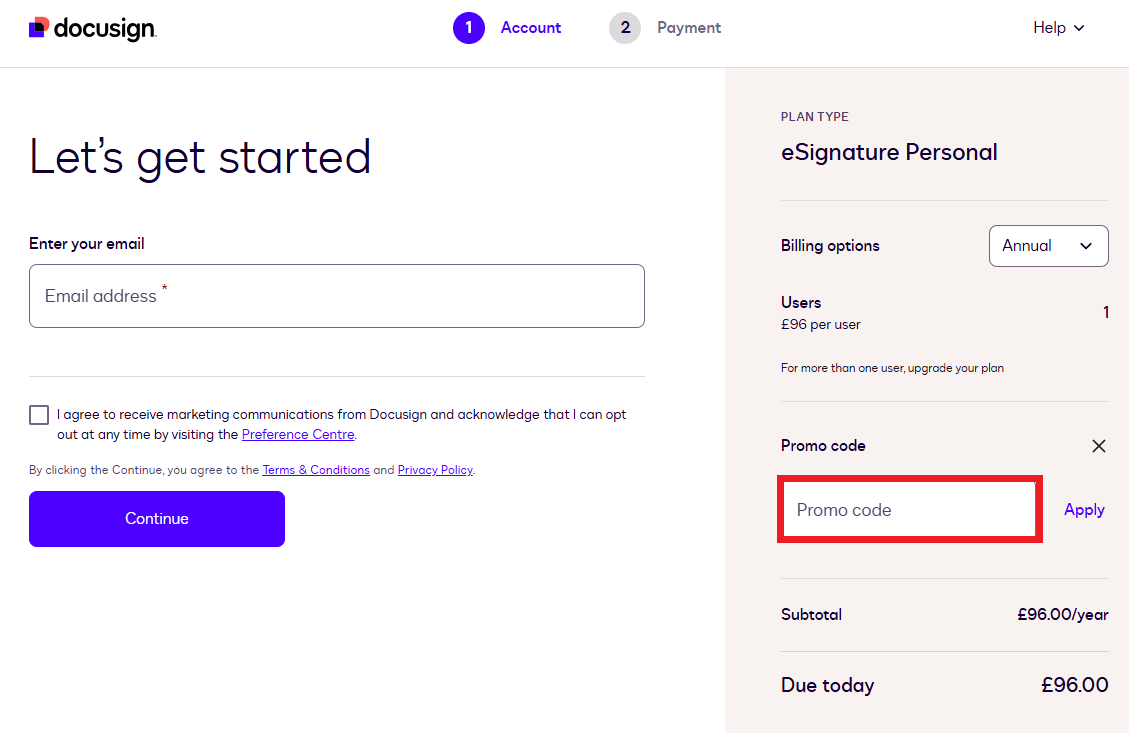This screenshot has width=1129, height=733.
Task: Open the Privacy Policy
Action: [435, 469]
